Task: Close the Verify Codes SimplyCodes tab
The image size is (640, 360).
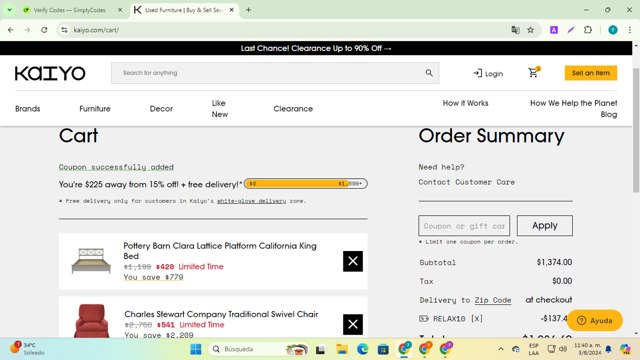Action: (120, 10)
